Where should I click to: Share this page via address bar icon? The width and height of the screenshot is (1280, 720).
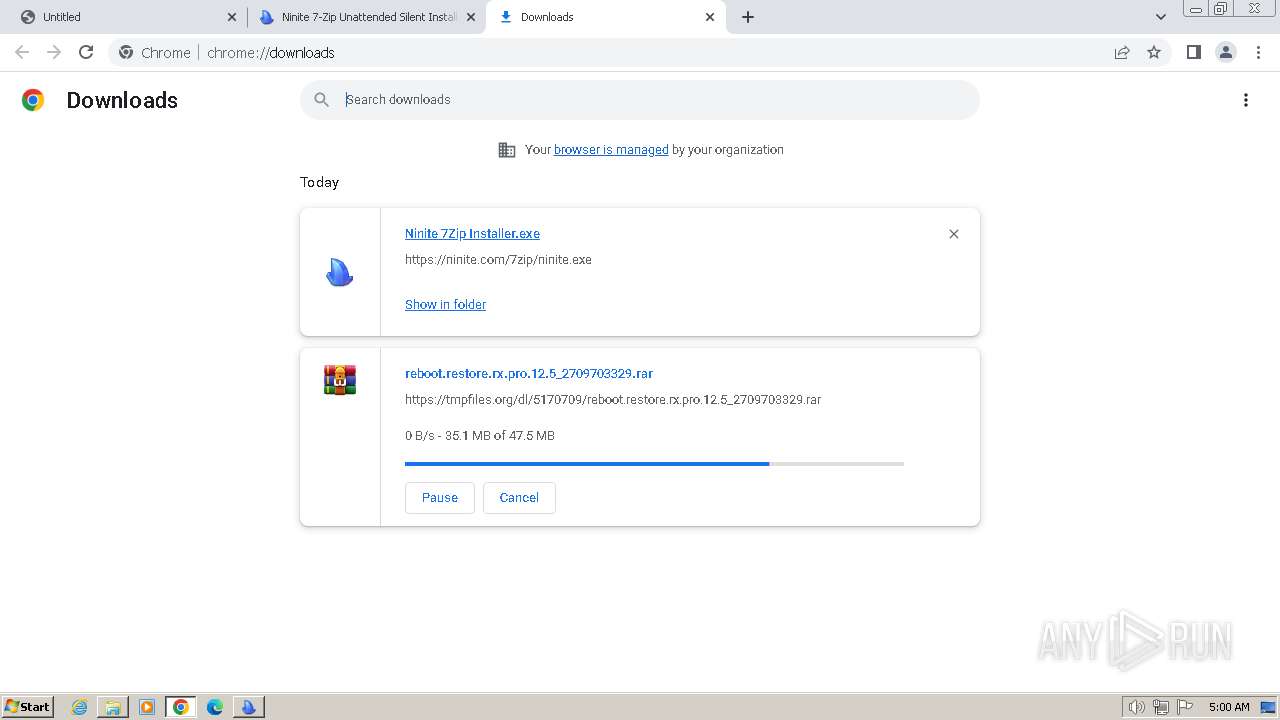click(1122, 52)
